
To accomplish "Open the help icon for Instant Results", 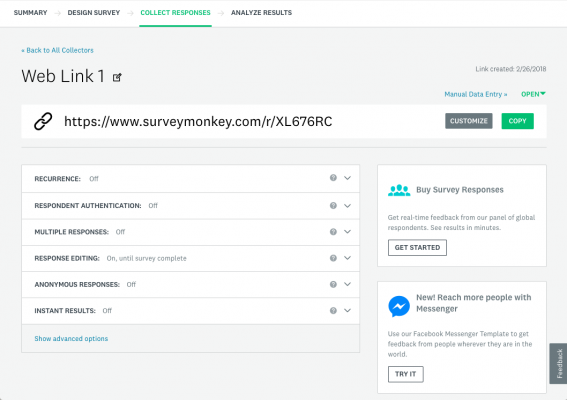I will click(333, 310).
